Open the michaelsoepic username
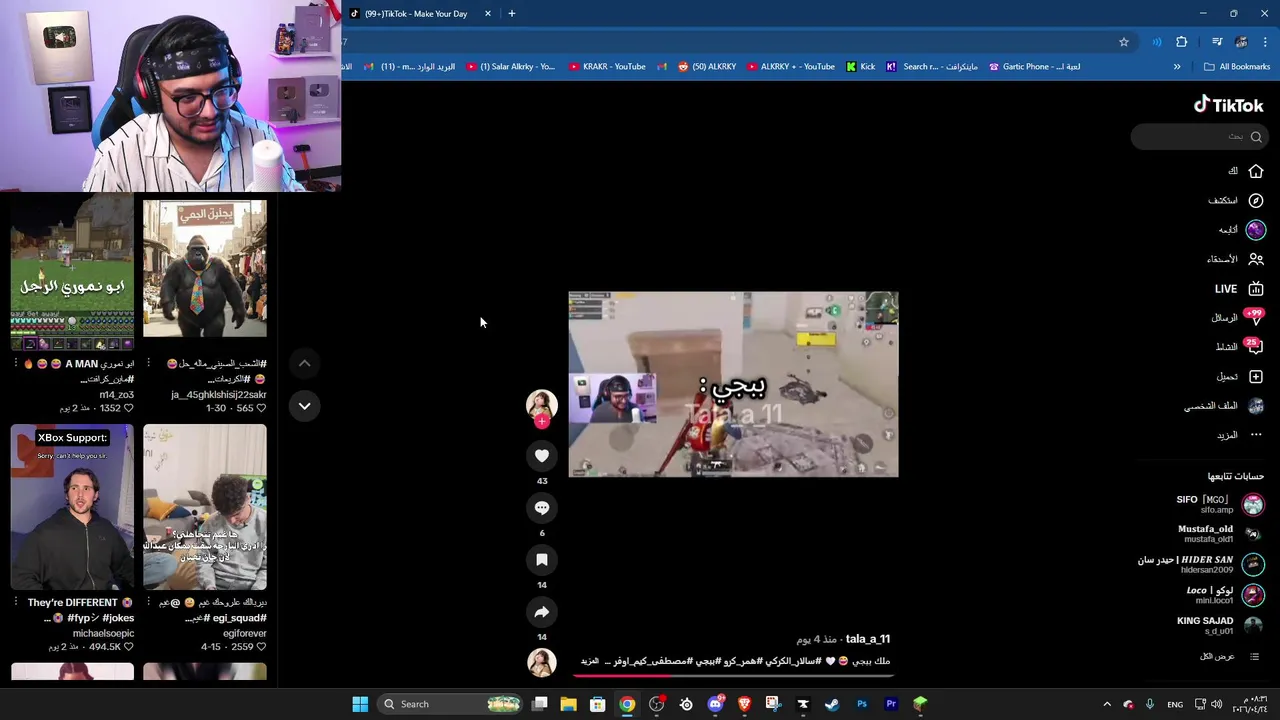Image resolution: width=1280 pixels, height=720 pixels. [x=103, y=633]
